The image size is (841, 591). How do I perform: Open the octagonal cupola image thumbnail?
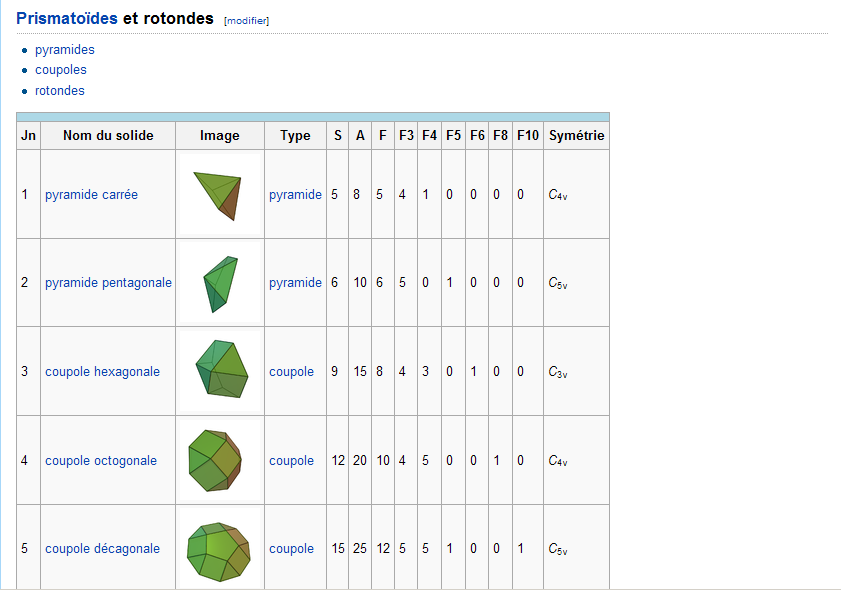pyautogui.click(x=219, y=460)
